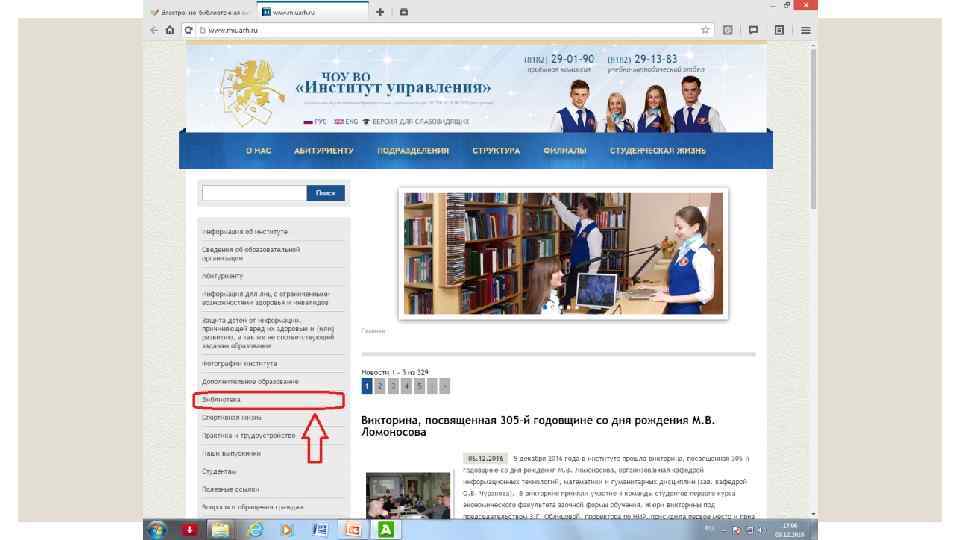Viewport: 960px width, 540px height.
Task: Open the green A application on the taskbar
Action: click(385, 530)
